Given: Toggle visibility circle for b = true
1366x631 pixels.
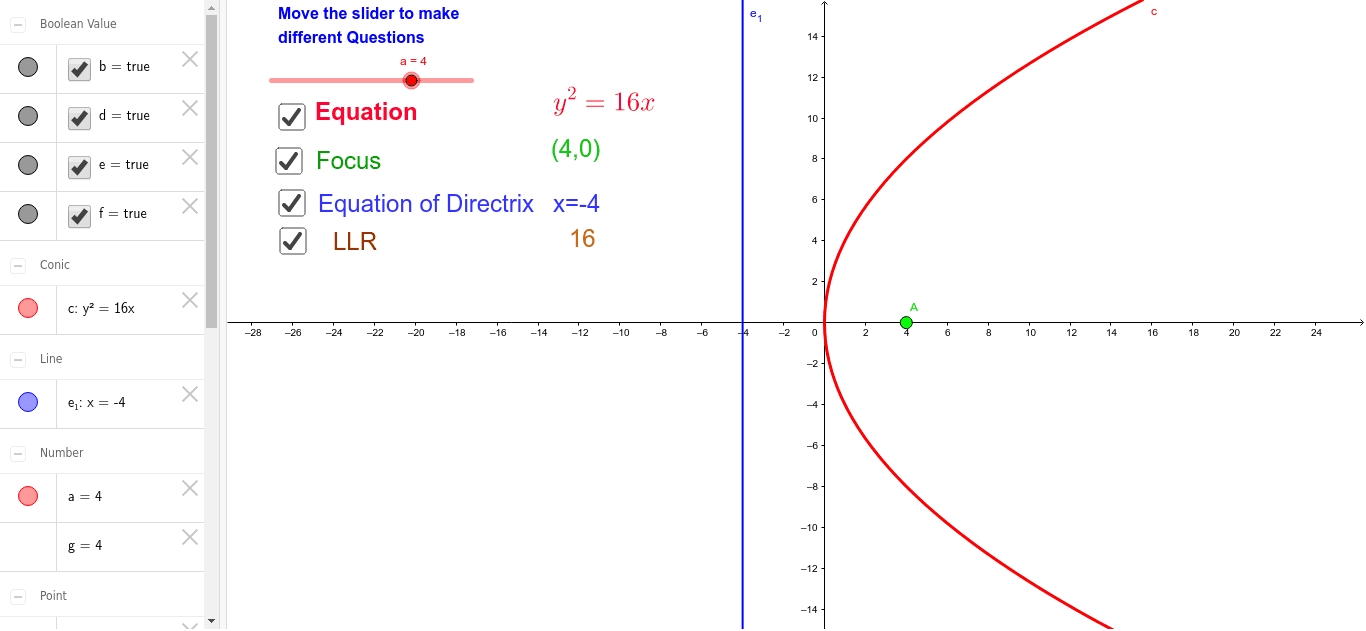Looking at the screenshot, I should (28, 67).
